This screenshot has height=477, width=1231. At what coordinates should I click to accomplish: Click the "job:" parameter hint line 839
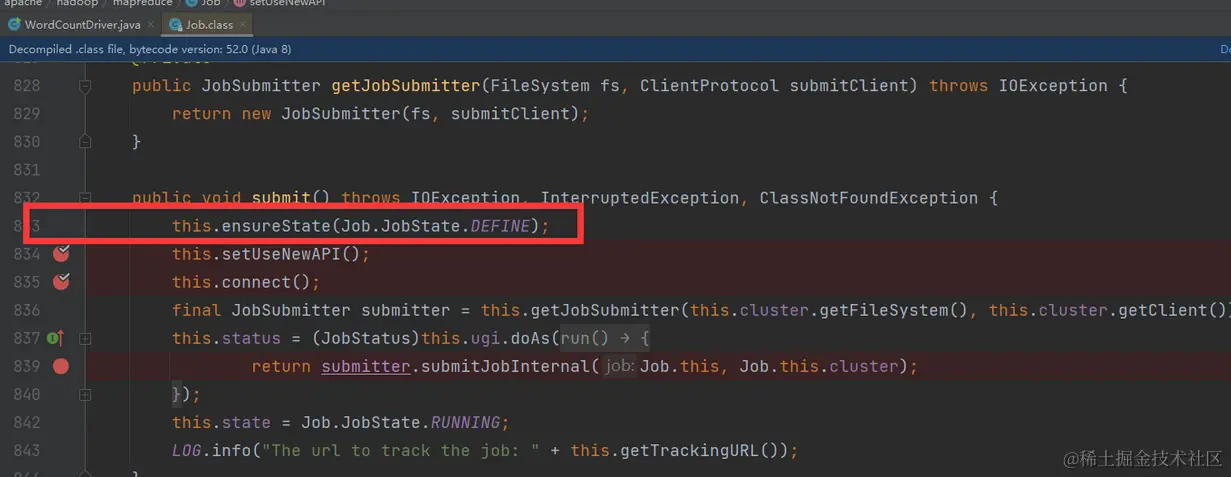coord(619,366)
